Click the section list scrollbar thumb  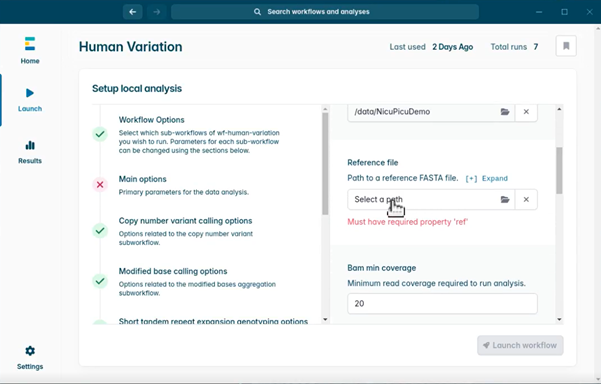tap(325, 164)
